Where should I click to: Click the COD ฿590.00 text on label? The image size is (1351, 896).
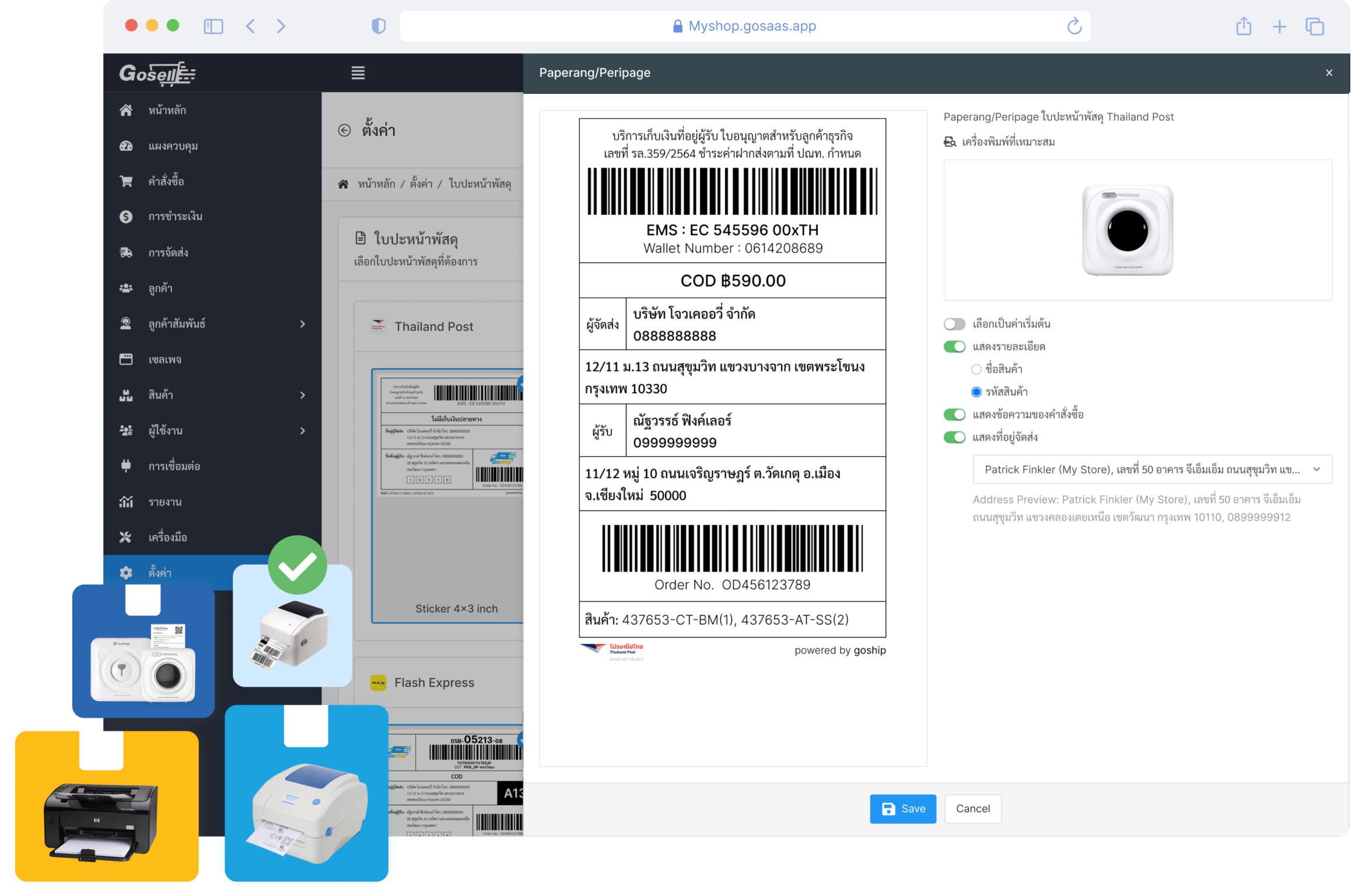coord(733,281)
